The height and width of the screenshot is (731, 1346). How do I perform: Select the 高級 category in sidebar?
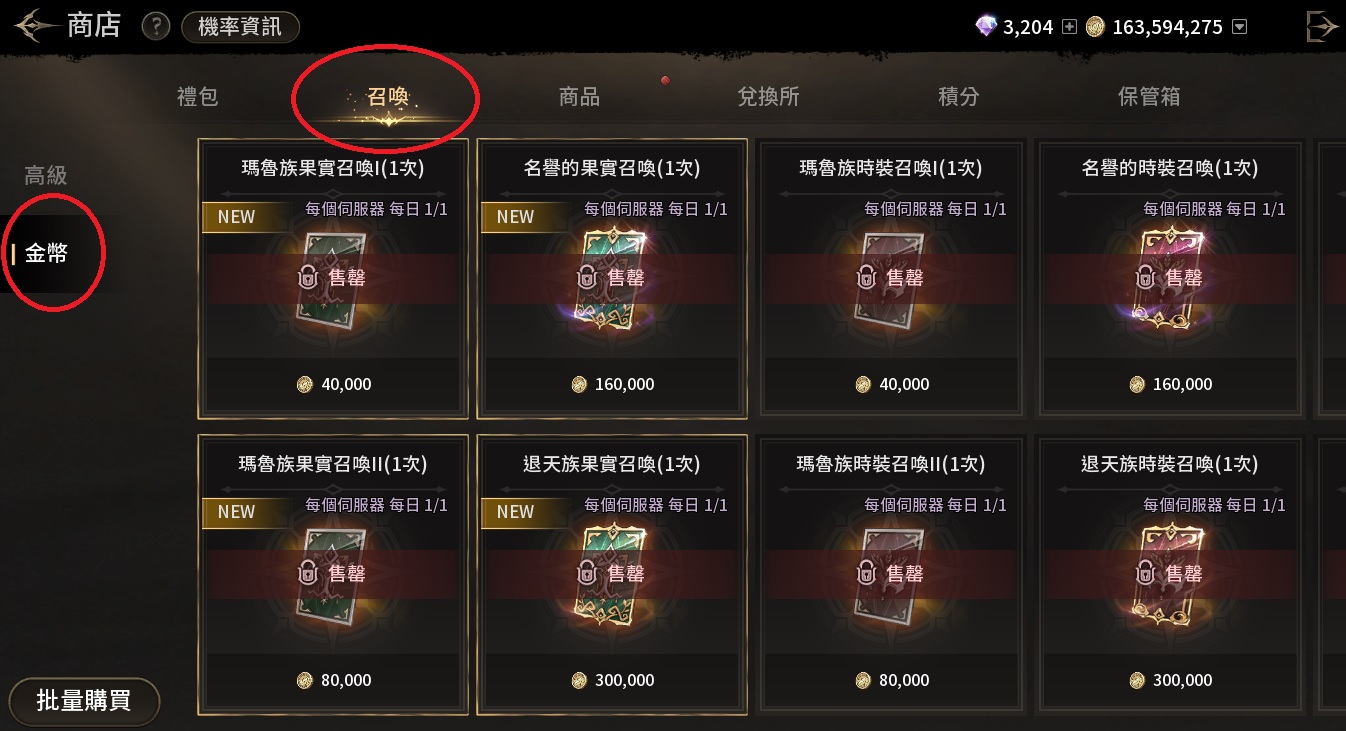[46, 175]
